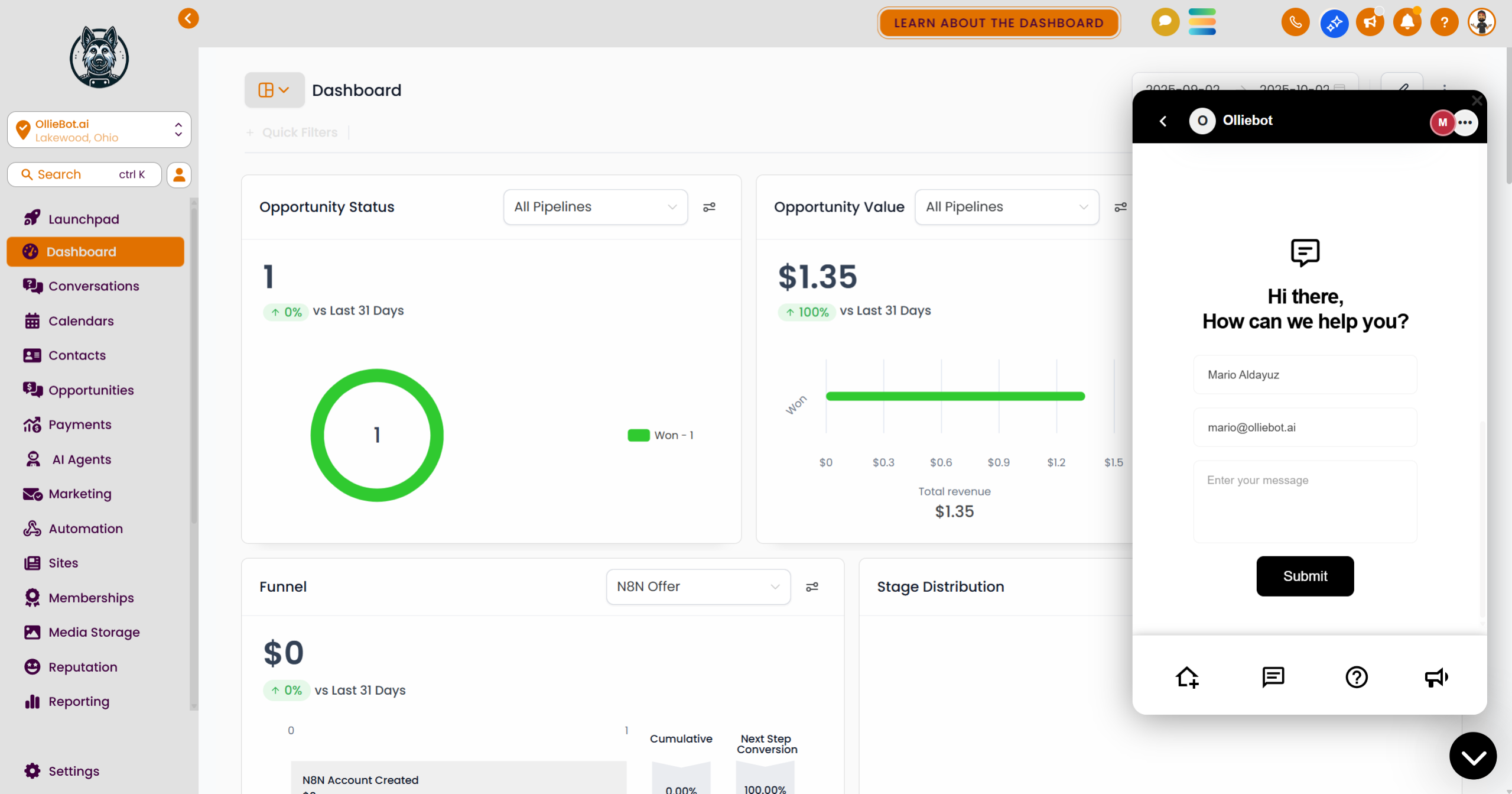
Task: Expand OllieBot.ai Lakewood location switcher
Action: point(99,130)
